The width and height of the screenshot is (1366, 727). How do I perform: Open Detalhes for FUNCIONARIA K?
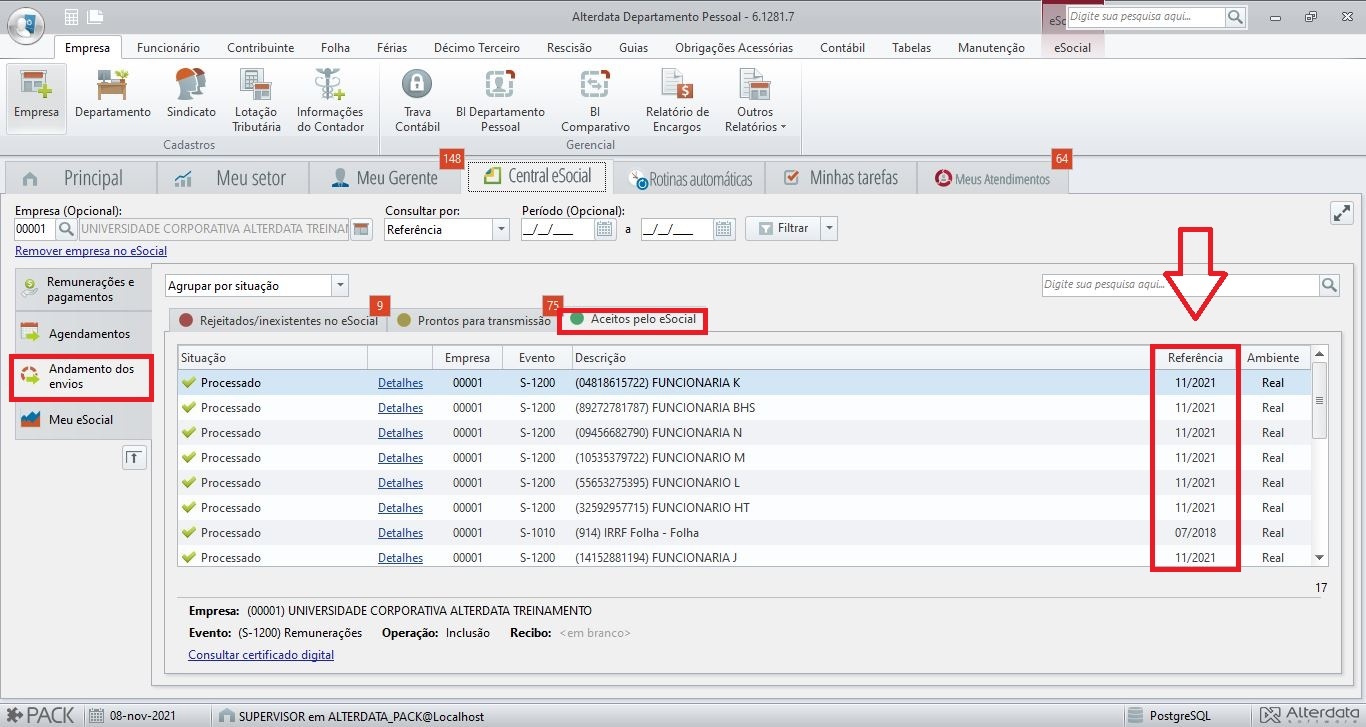coord(400,383)
